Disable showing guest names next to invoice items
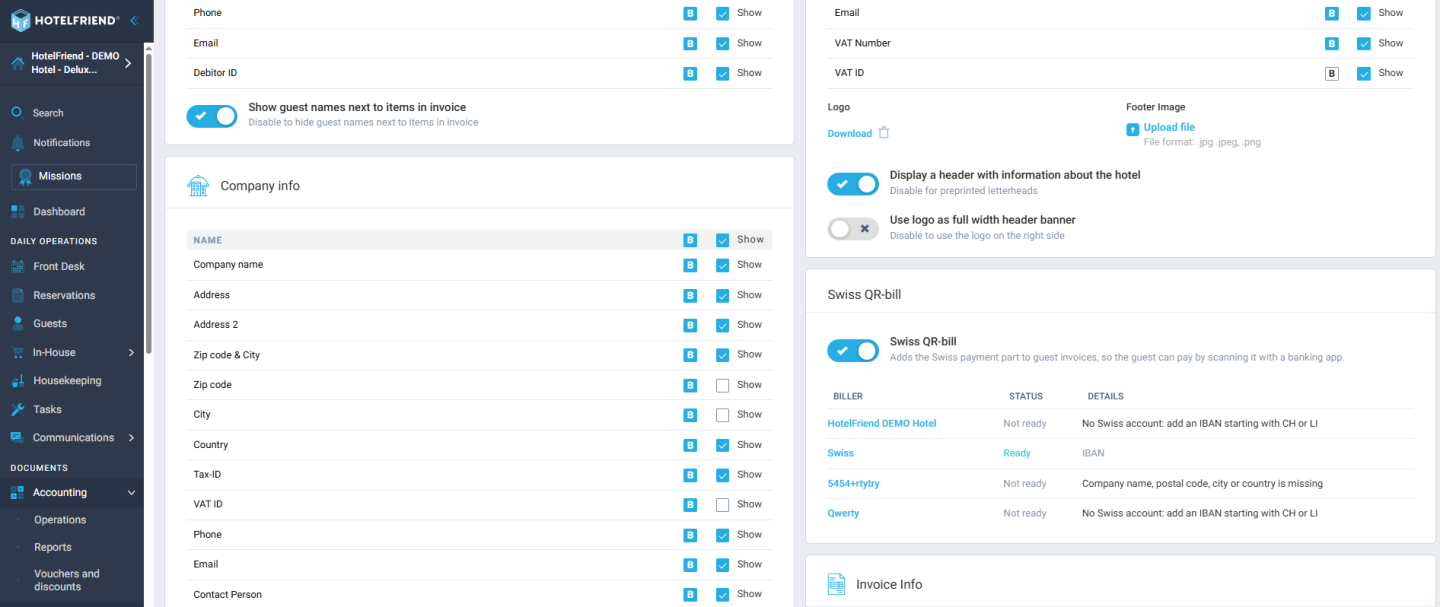 tap(212, 116)
